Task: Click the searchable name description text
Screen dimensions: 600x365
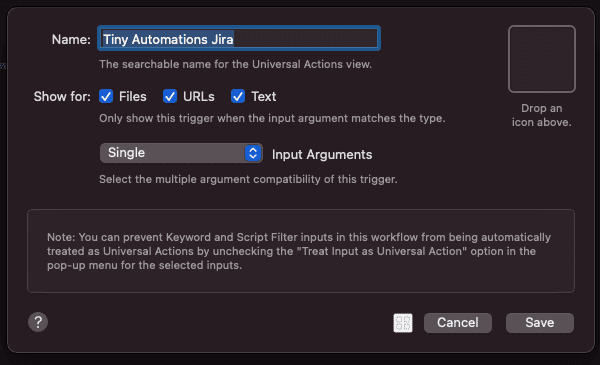Action: point(235,64)
